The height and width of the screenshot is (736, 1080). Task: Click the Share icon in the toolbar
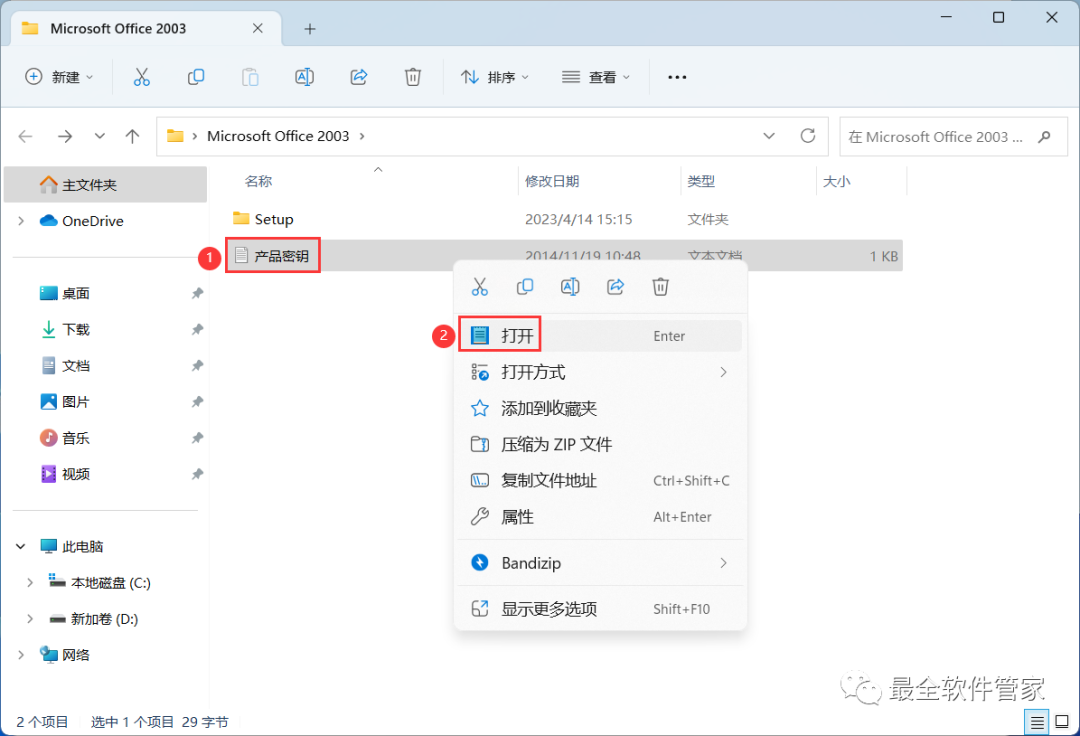coord(359,77)
